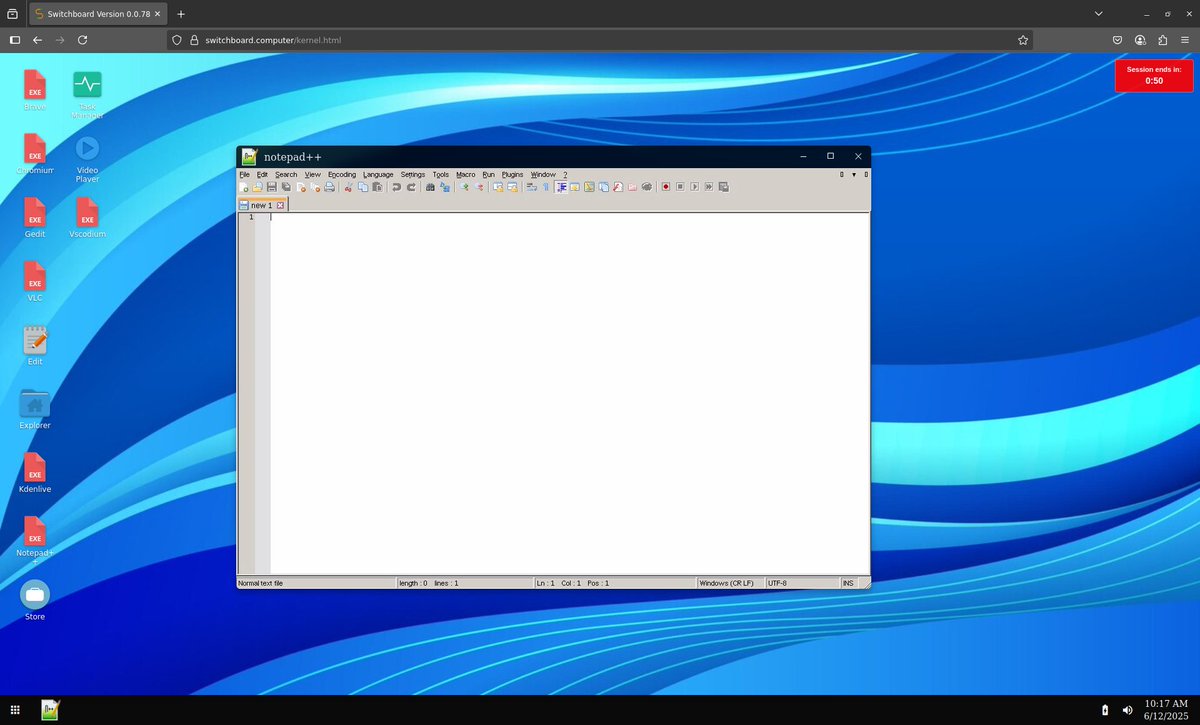Open the Encoding menu

(342, 174)
